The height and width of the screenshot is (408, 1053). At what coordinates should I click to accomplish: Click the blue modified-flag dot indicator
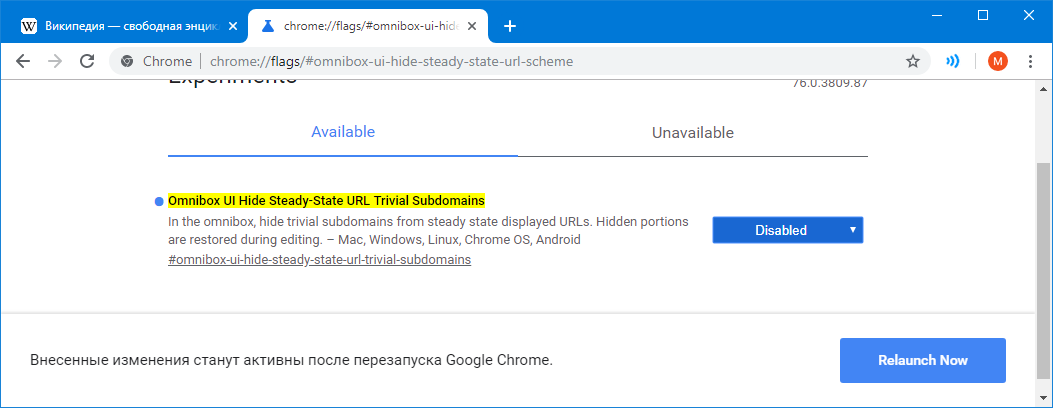pos(159,201)
